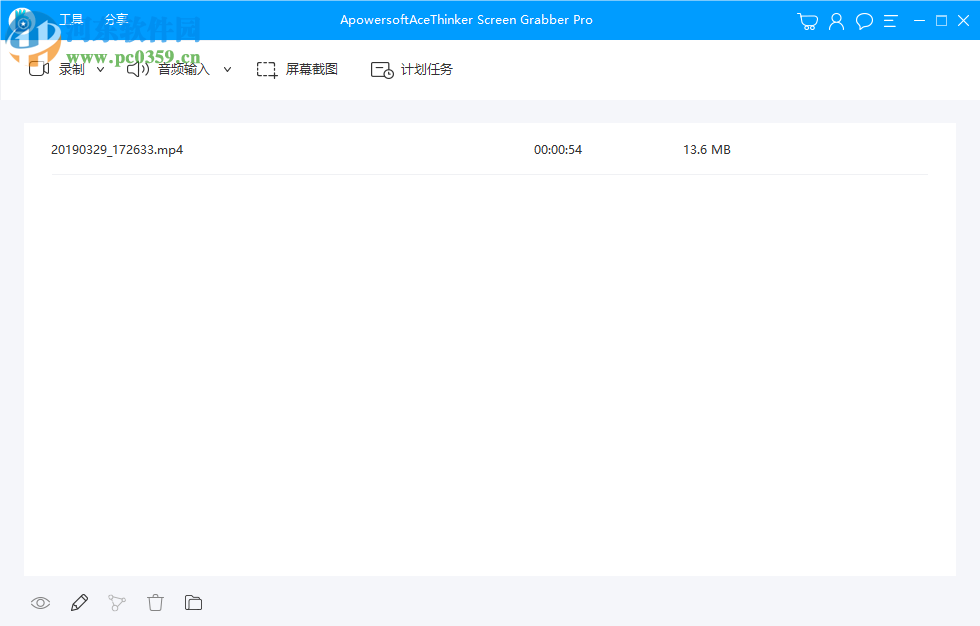980x626 pixels.
Task: Click the 录制 record camera icon
Action: pyautogui.click(x=38, y=68)
